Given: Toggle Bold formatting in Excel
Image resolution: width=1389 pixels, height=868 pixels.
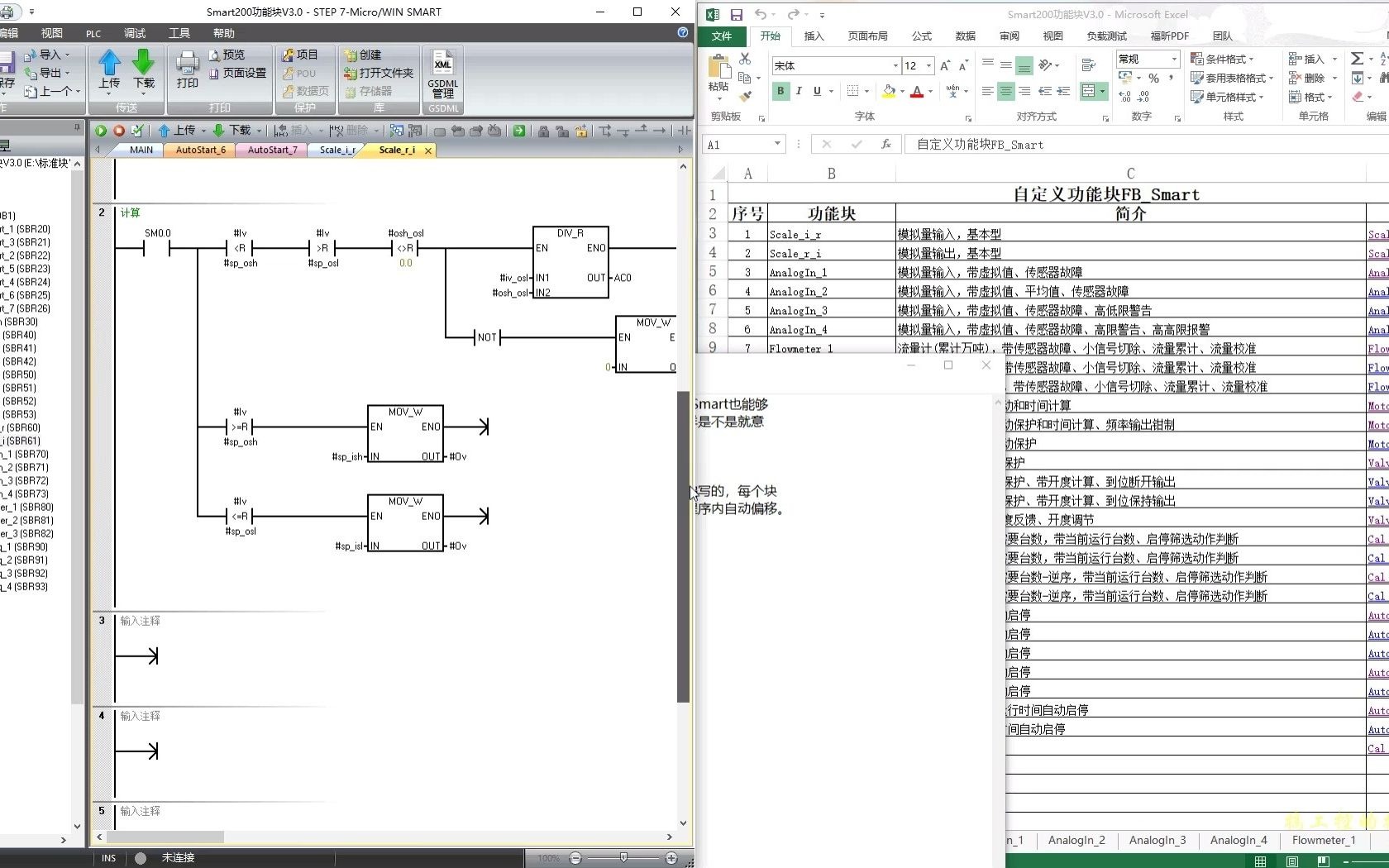Looking at the screenshot, I should [x=780, y=91].
